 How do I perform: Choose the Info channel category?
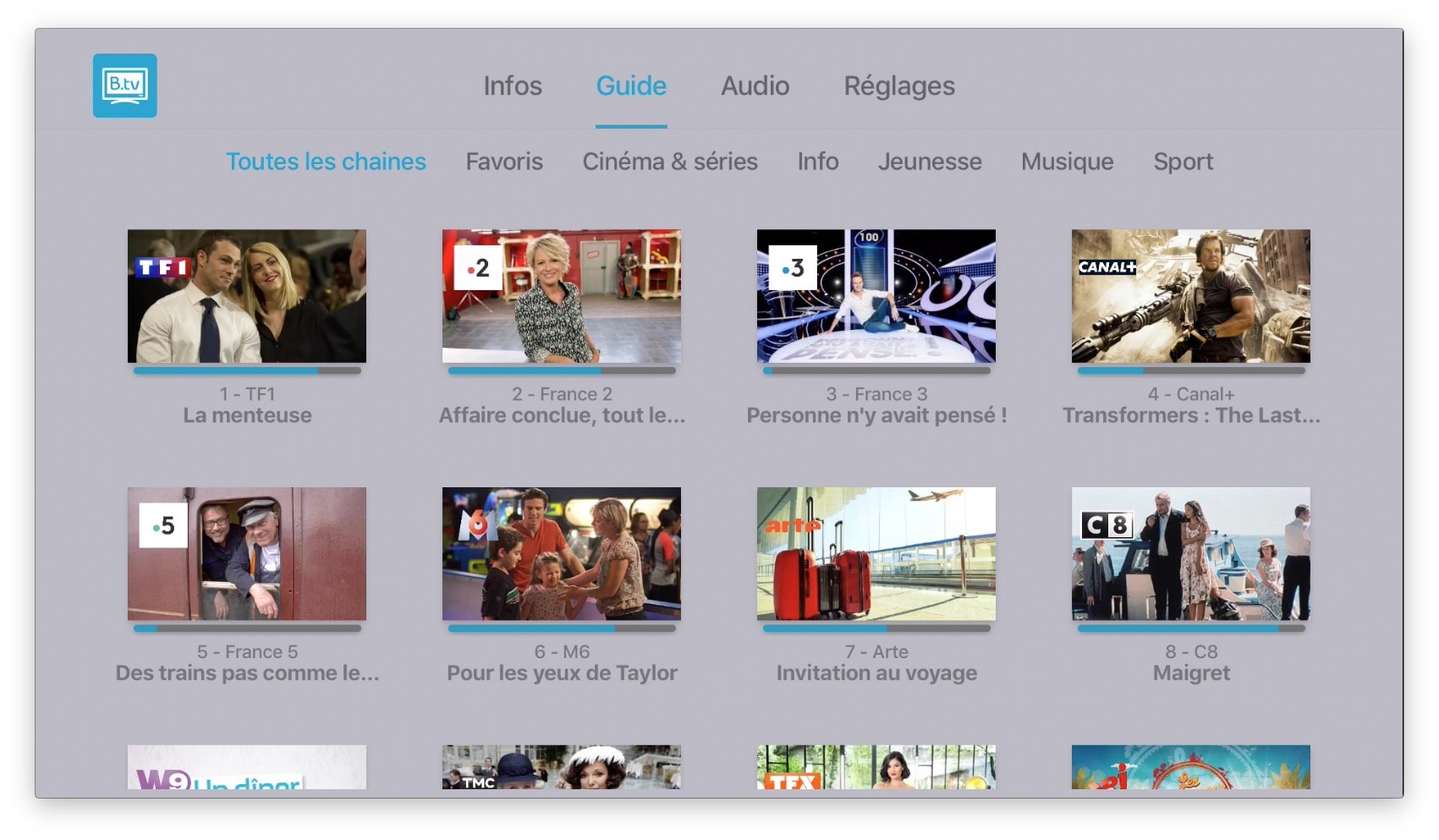[x=818, y=162]
